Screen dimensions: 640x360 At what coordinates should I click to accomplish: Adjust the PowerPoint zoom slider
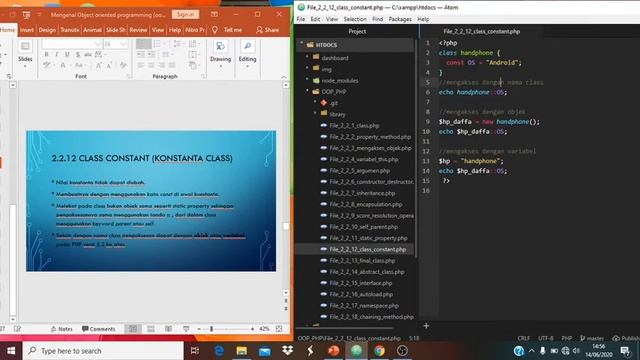click(x=211, y=329)
